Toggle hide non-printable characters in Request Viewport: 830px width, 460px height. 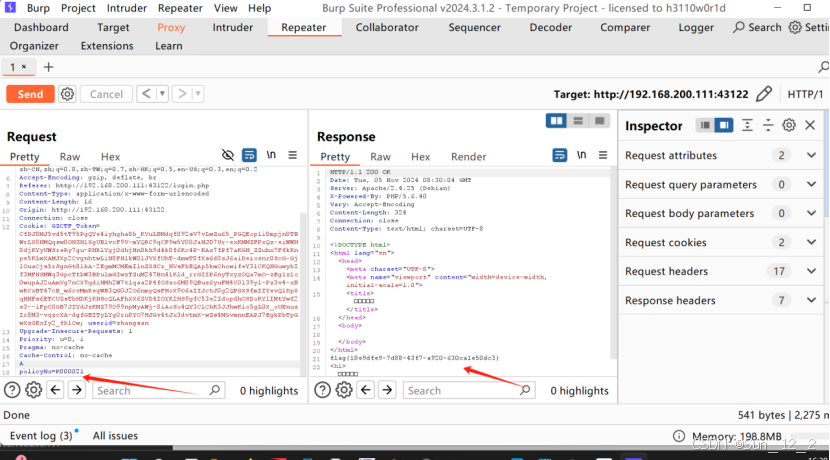click(228, 155)
